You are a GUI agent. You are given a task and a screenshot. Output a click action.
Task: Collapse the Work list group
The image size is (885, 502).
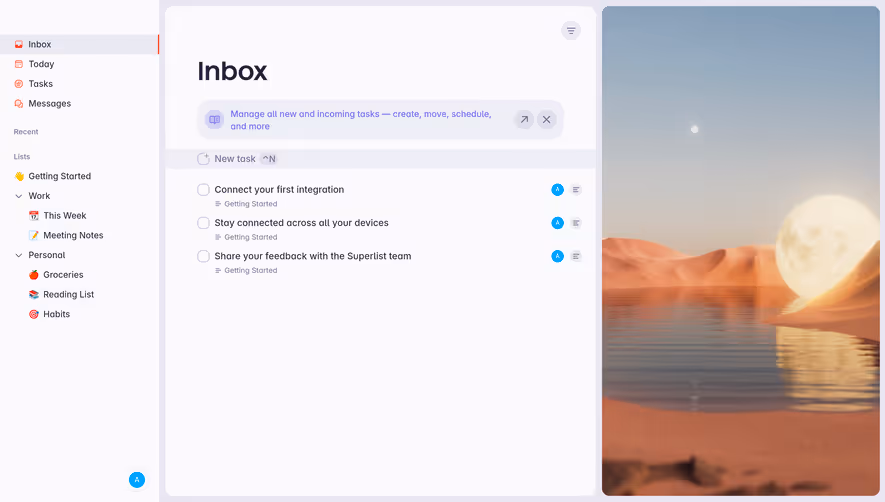coord(19,196)
